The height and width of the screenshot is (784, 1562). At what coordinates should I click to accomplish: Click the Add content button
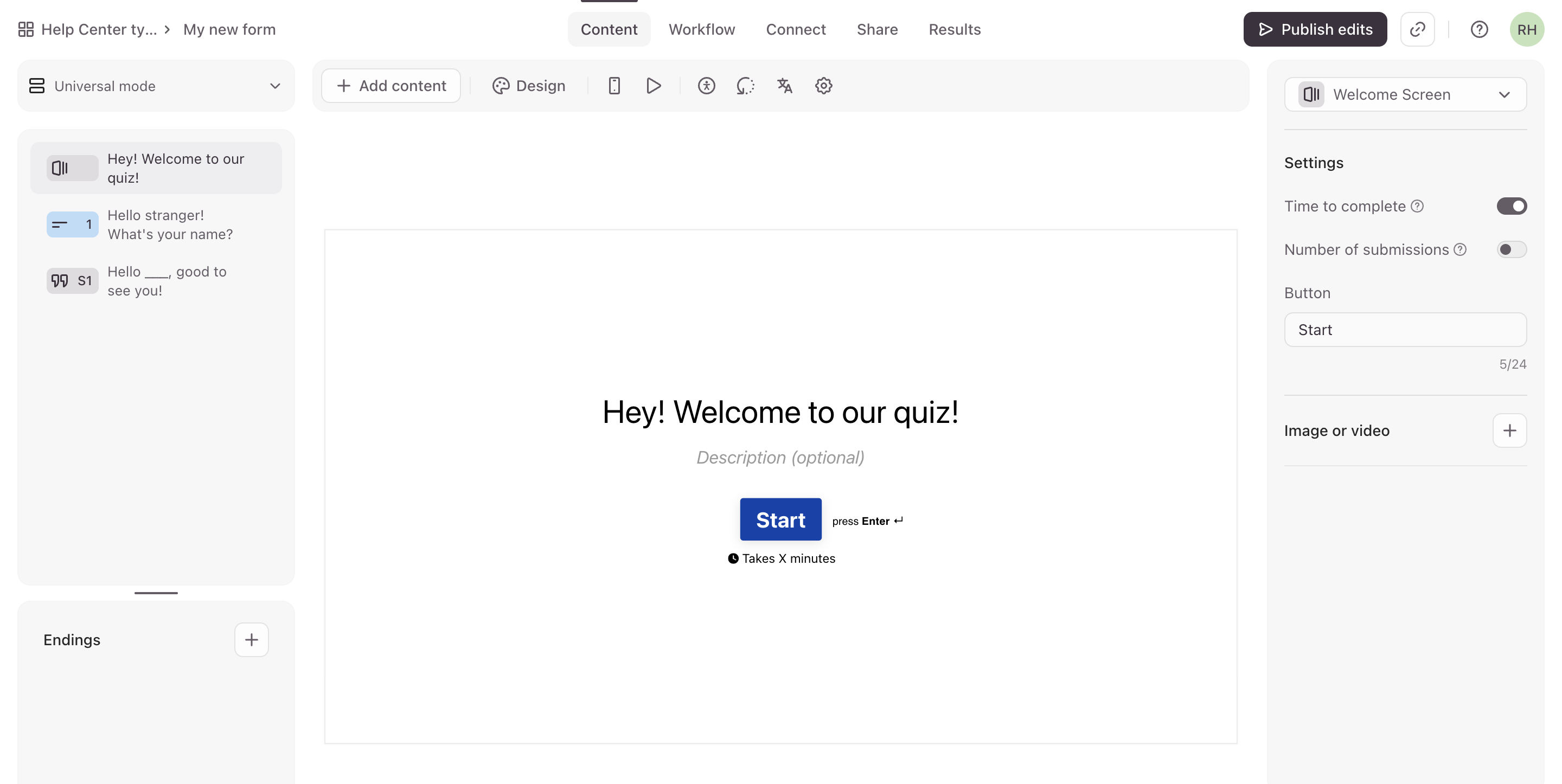click(x=390, y=86)
